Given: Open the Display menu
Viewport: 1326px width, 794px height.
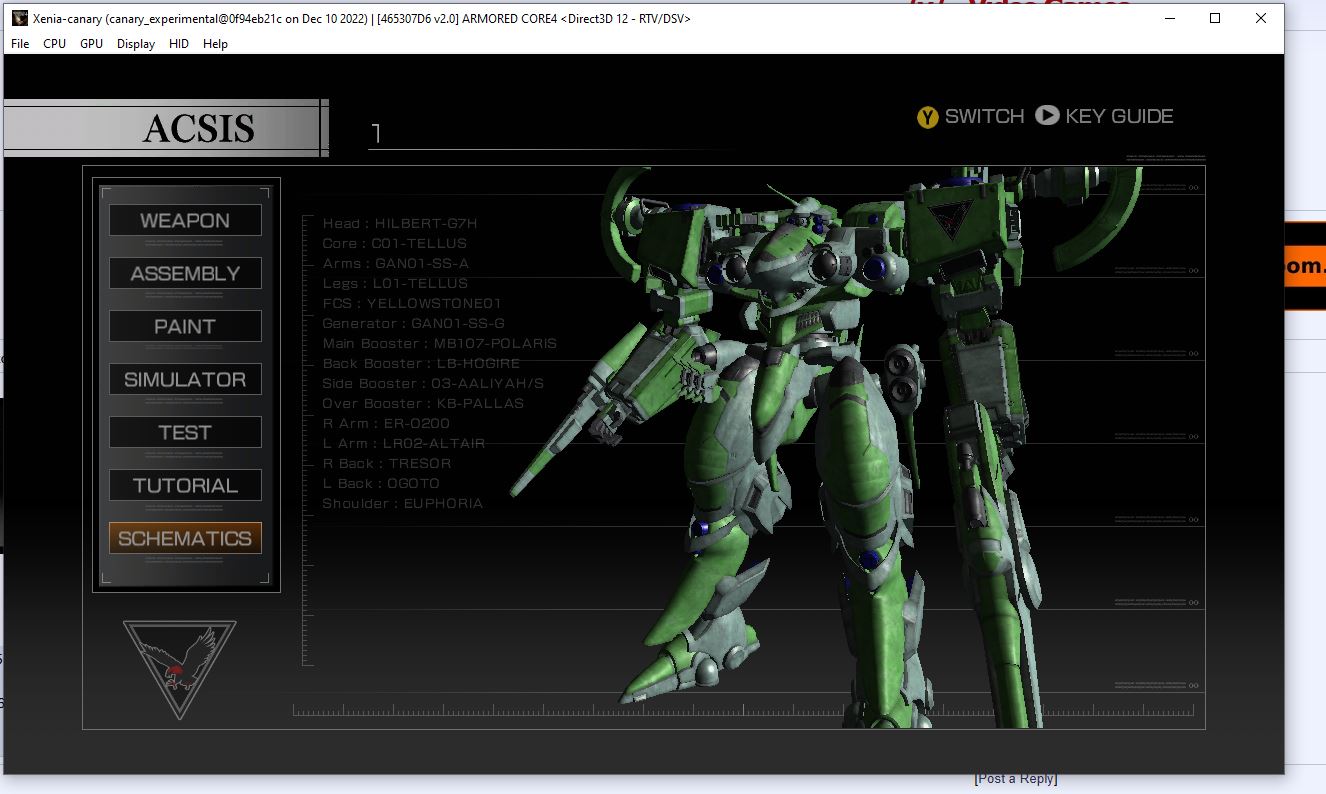Looking at the screenshot, I should 136,44.
